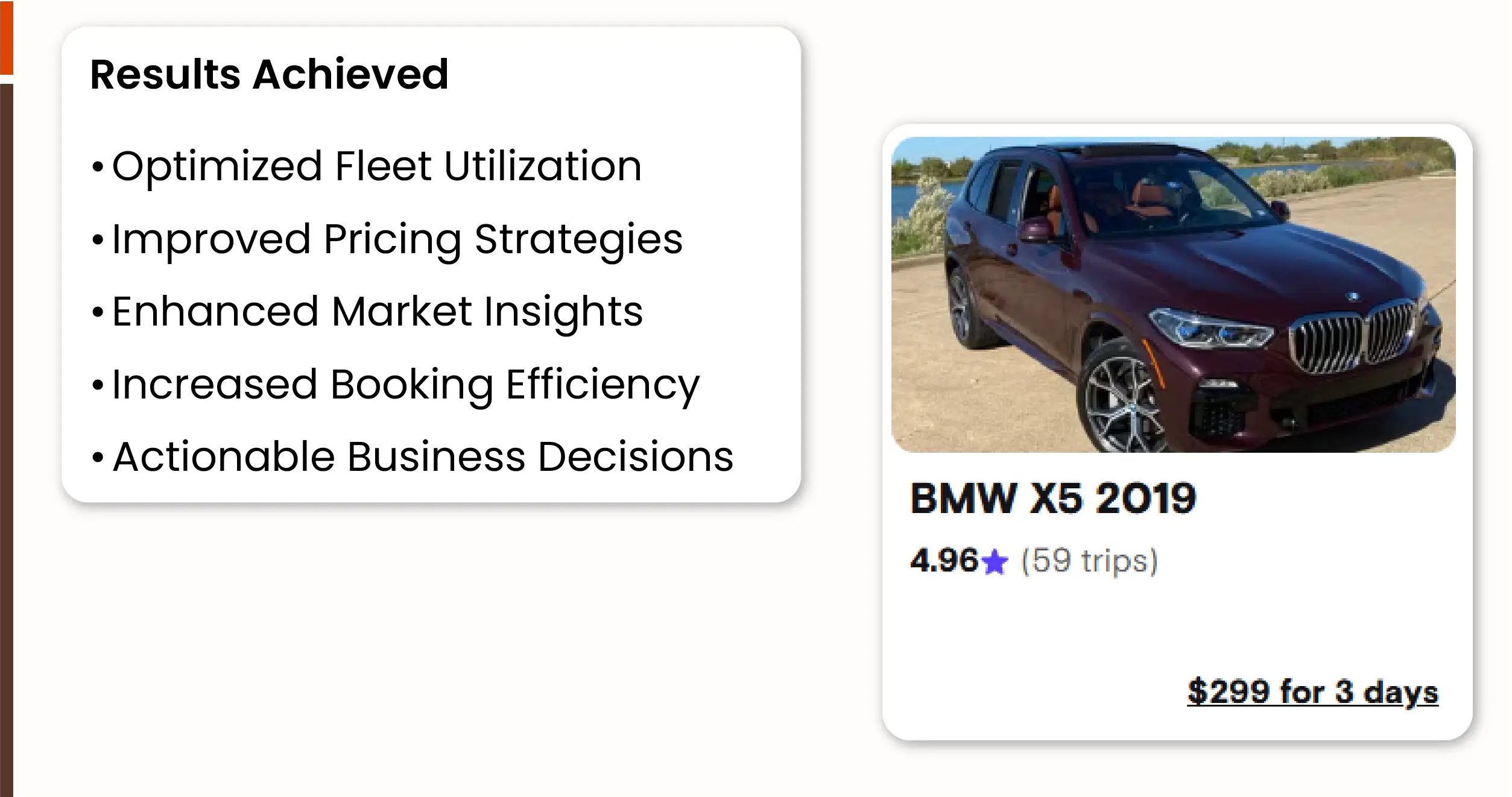Select Optimized Fleet Utilization bullet
The image size is (1512, 797).
[x=376, y=166]
